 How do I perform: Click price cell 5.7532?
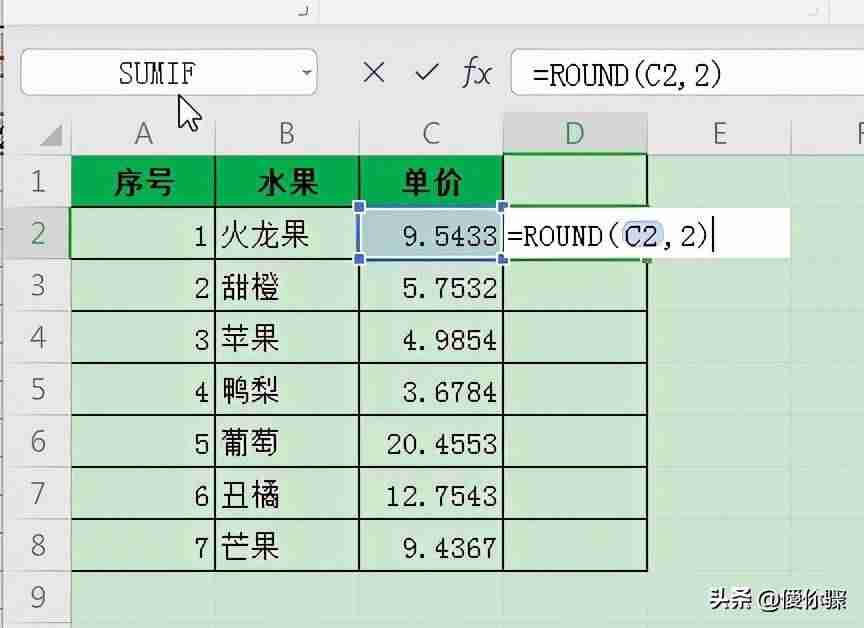point(431,285)
